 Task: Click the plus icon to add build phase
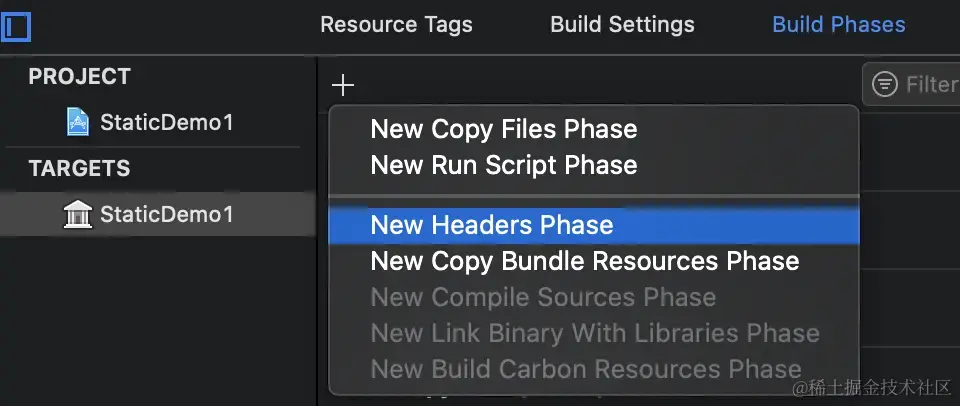343,85
